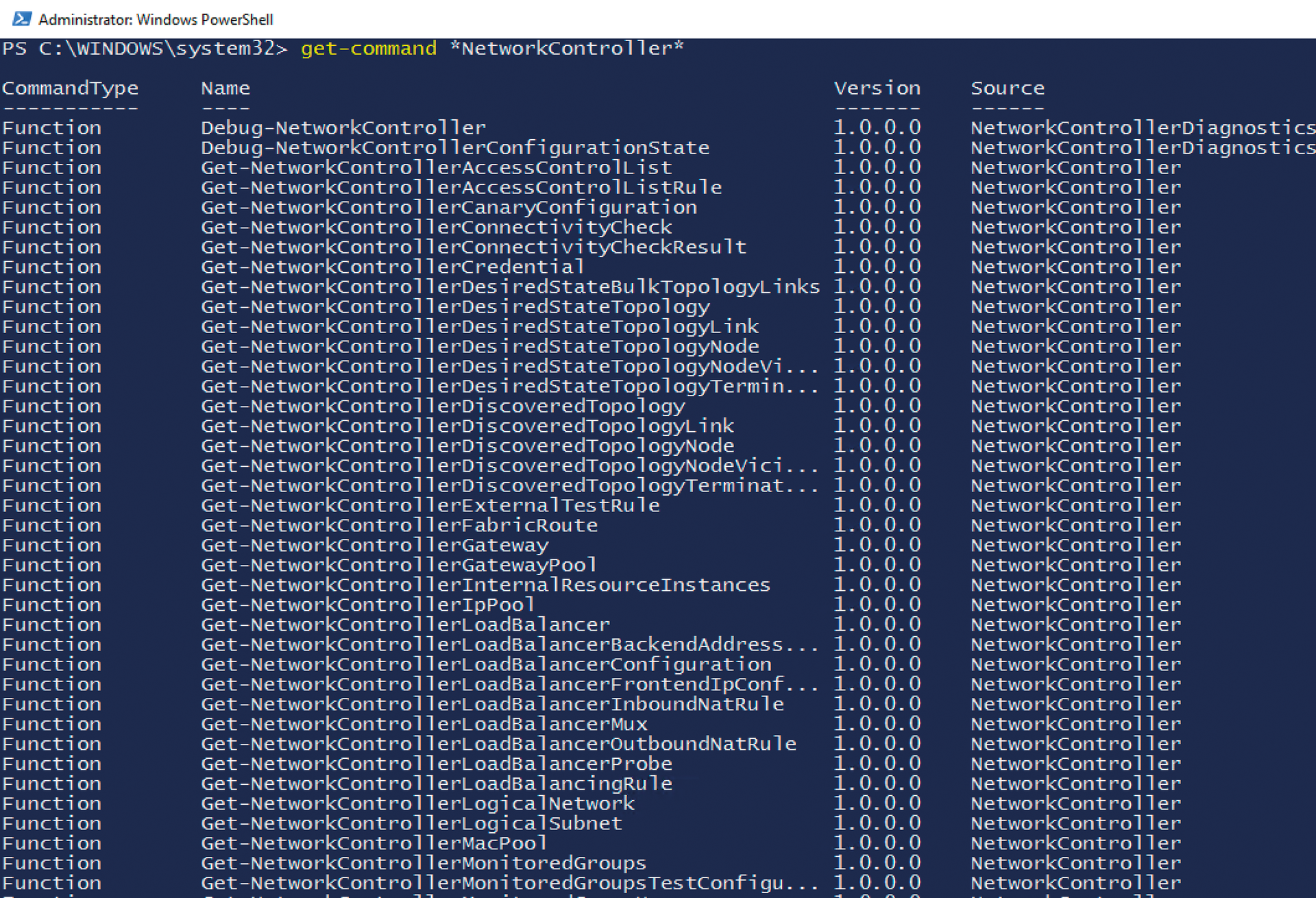This screenshot has height=898, width=1316.
Task: Click the Name column header
Action: pos(225,88)
